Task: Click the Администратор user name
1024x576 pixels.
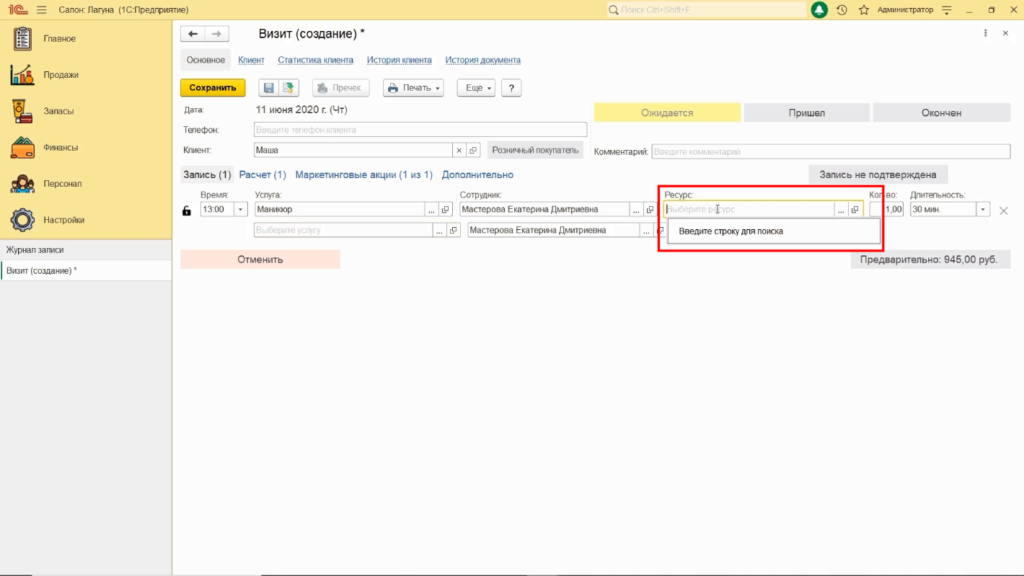Action: point(905,10)
